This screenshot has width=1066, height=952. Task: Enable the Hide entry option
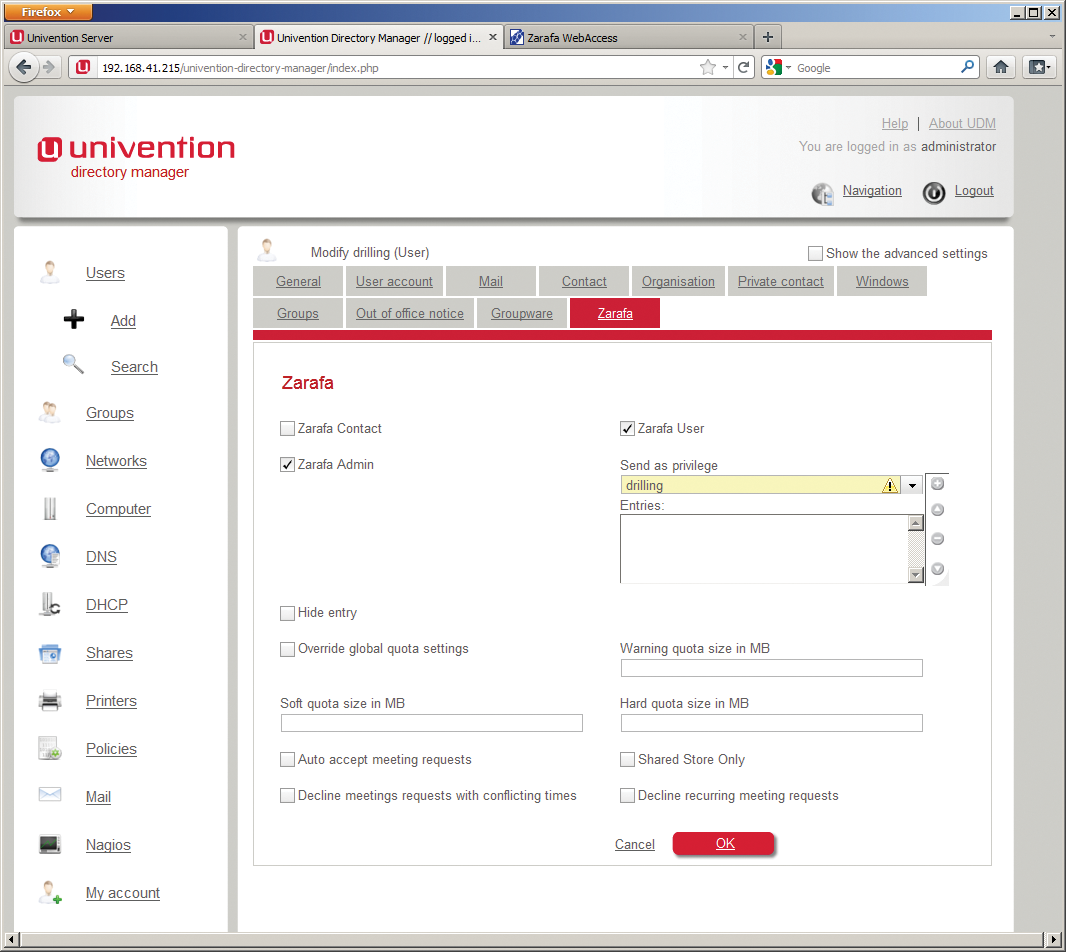click(287, 613)
